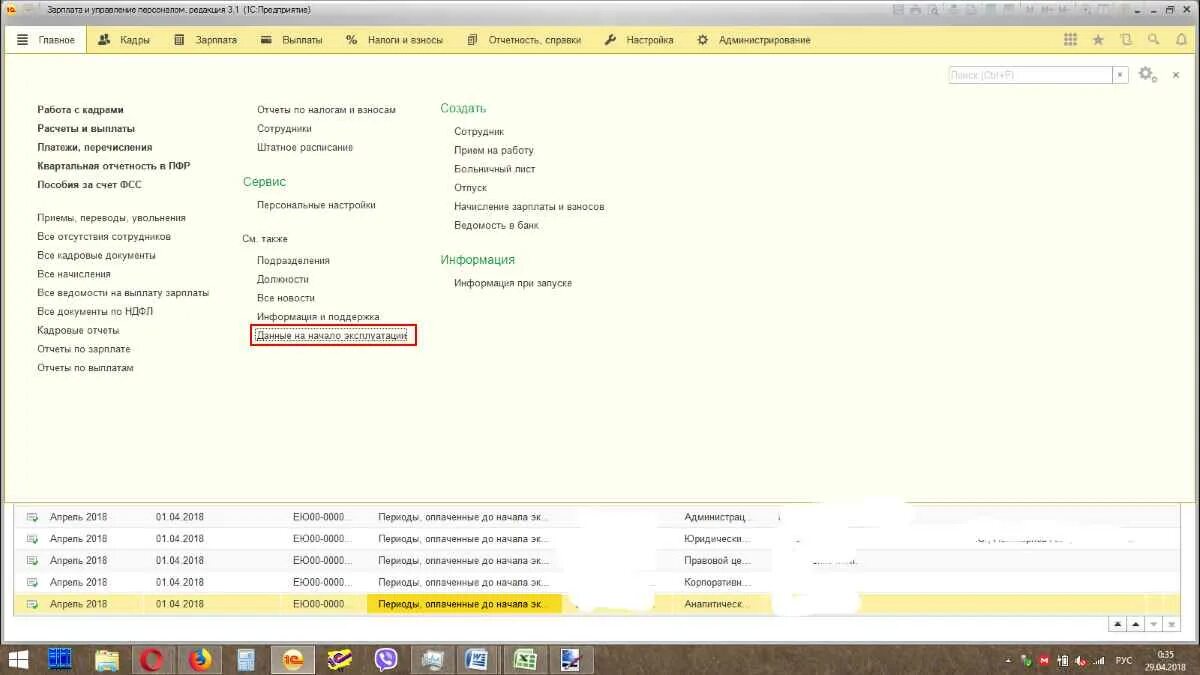Open Платежи, перечисления
The height and width of the screenshot is (675, 1200).
(95, 147)
